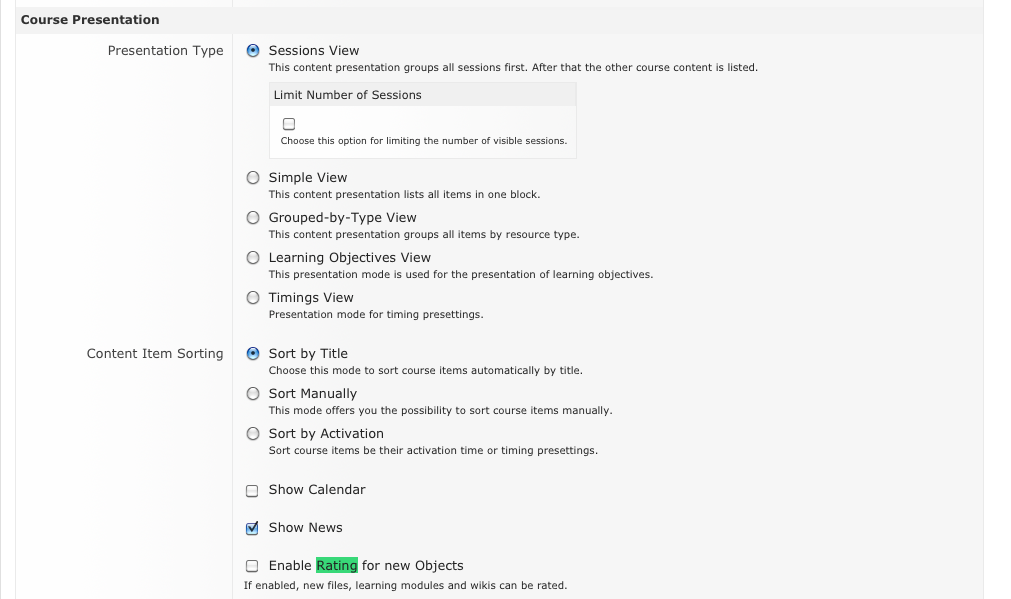Click the highlighted green 'Rating' word
1011x599 pixels.
336,566
